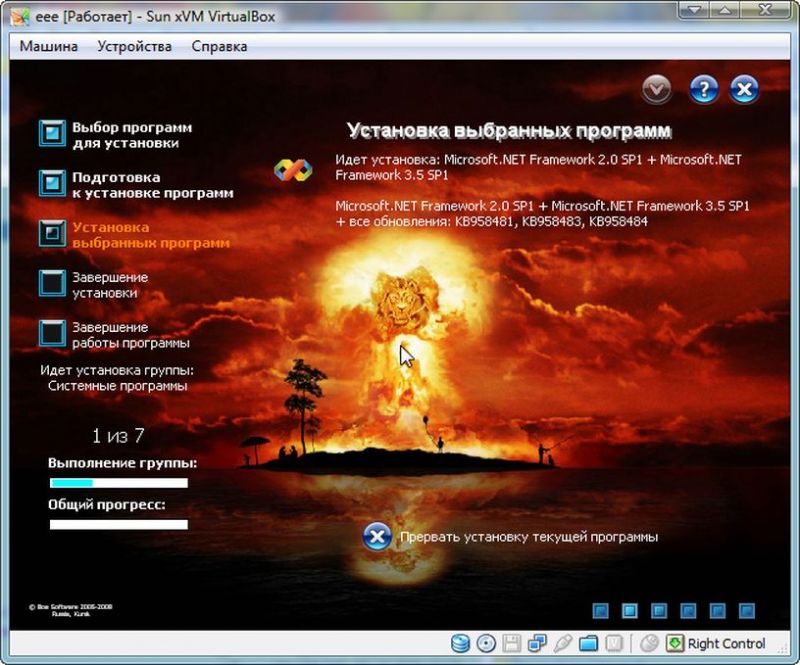Click the USB devices icon in status bar
Viewport: 800px width, 665px height.
pos(563,643)
